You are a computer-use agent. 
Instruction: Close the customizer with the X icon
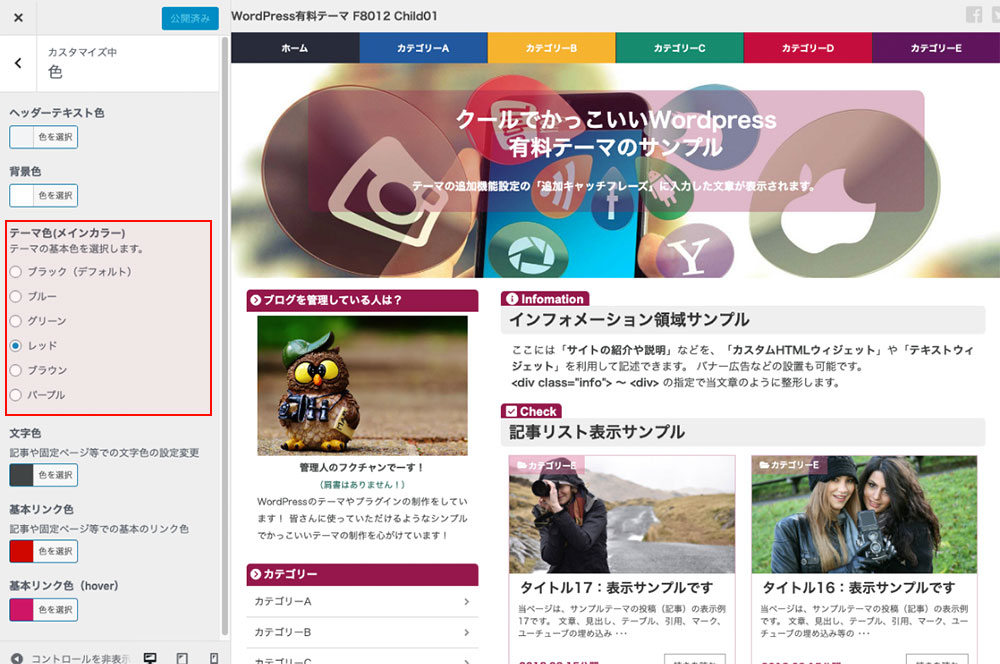[18, 18]
